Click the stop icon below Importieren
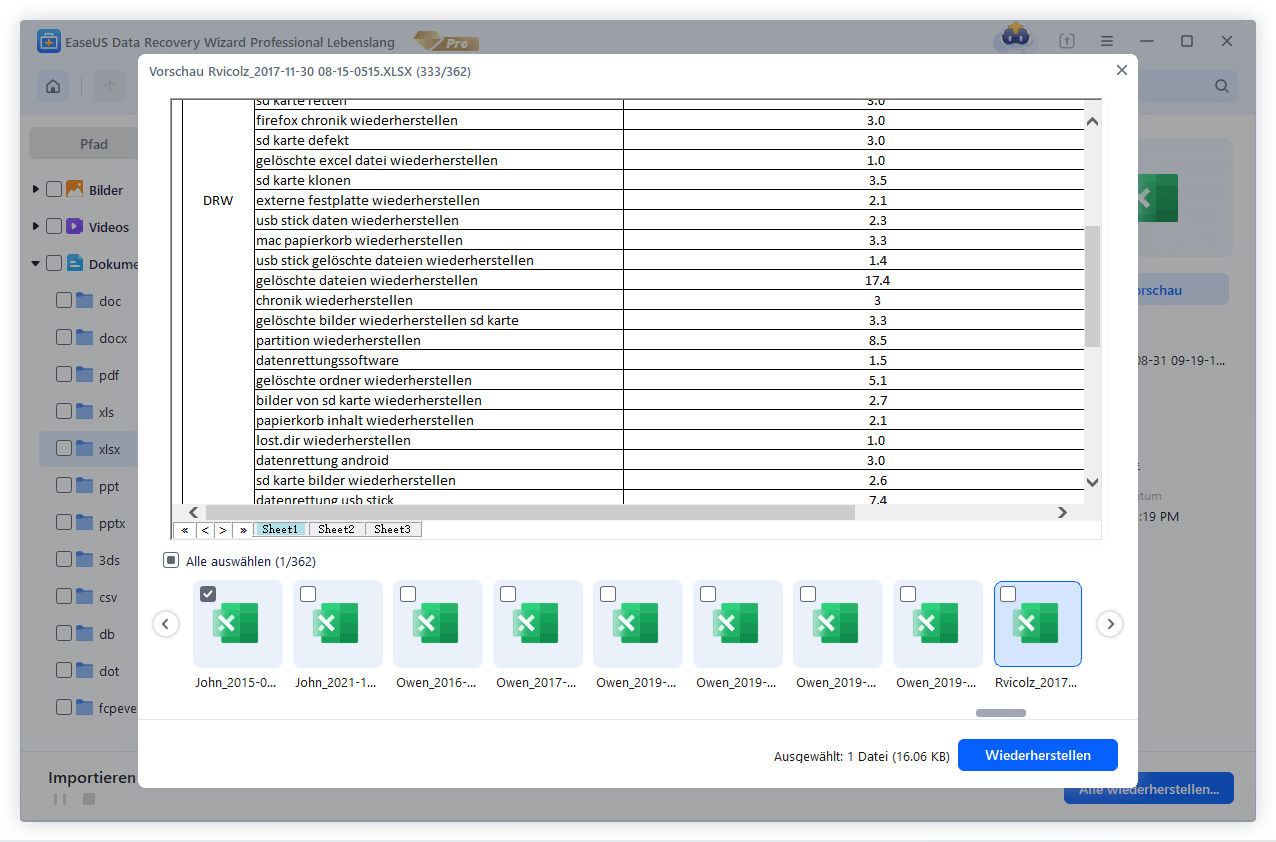The width and height of the screenshot is (1276, 842). click(x=88, y=799)
